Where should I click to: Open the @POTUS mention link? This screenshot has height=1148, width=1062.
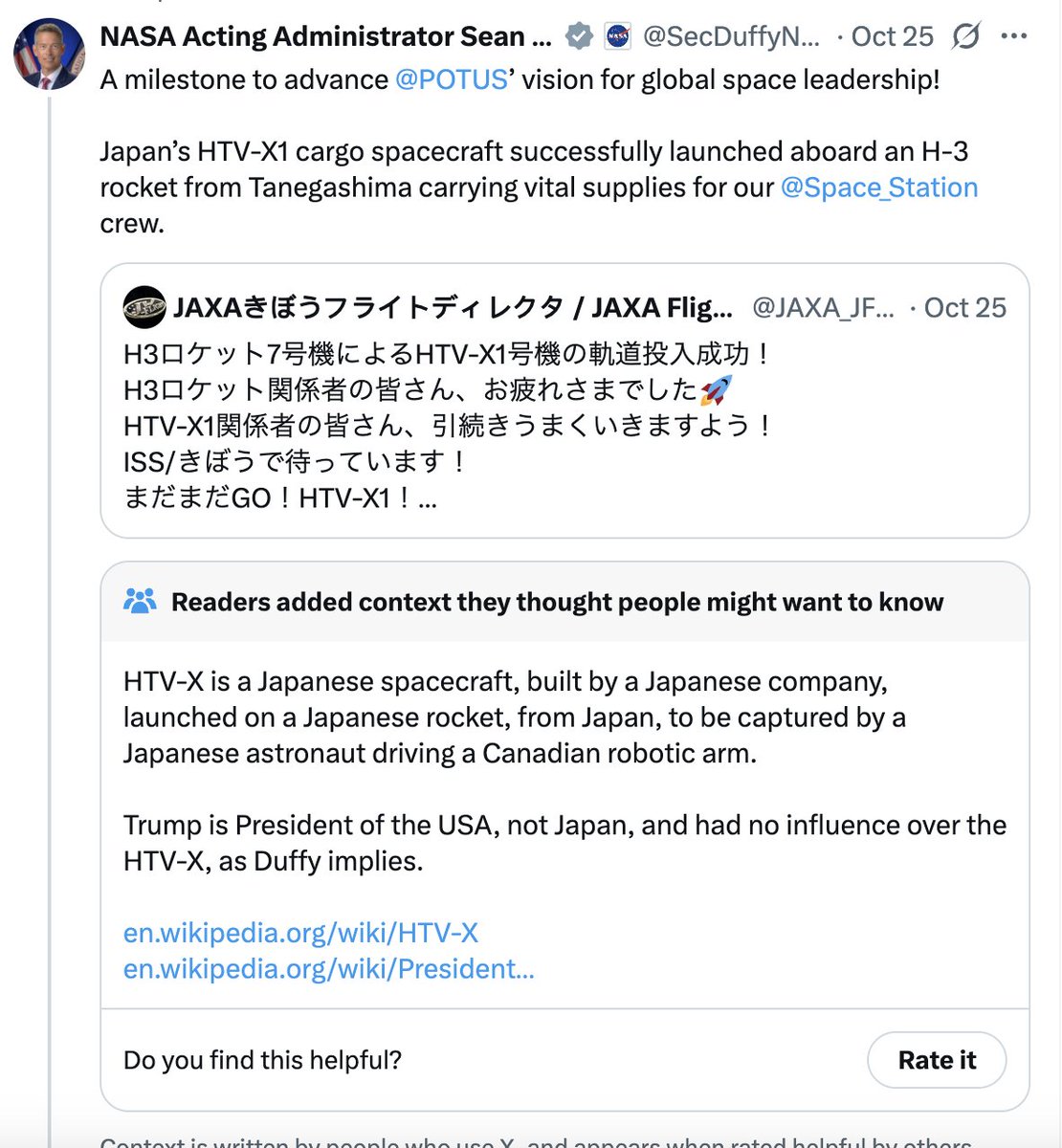coord(452,79)
